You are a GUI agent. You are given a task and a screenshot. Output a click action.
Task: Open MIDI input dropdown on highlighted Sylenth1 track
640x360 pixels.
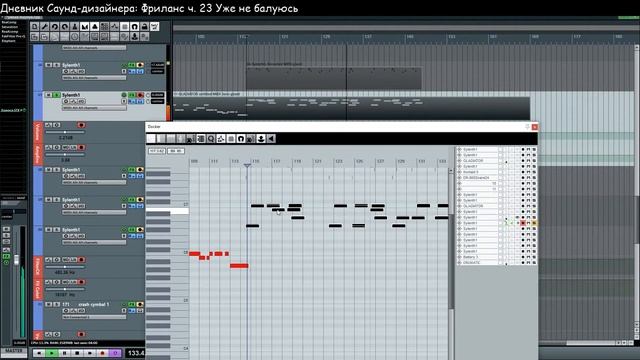[x=95, y=108]
